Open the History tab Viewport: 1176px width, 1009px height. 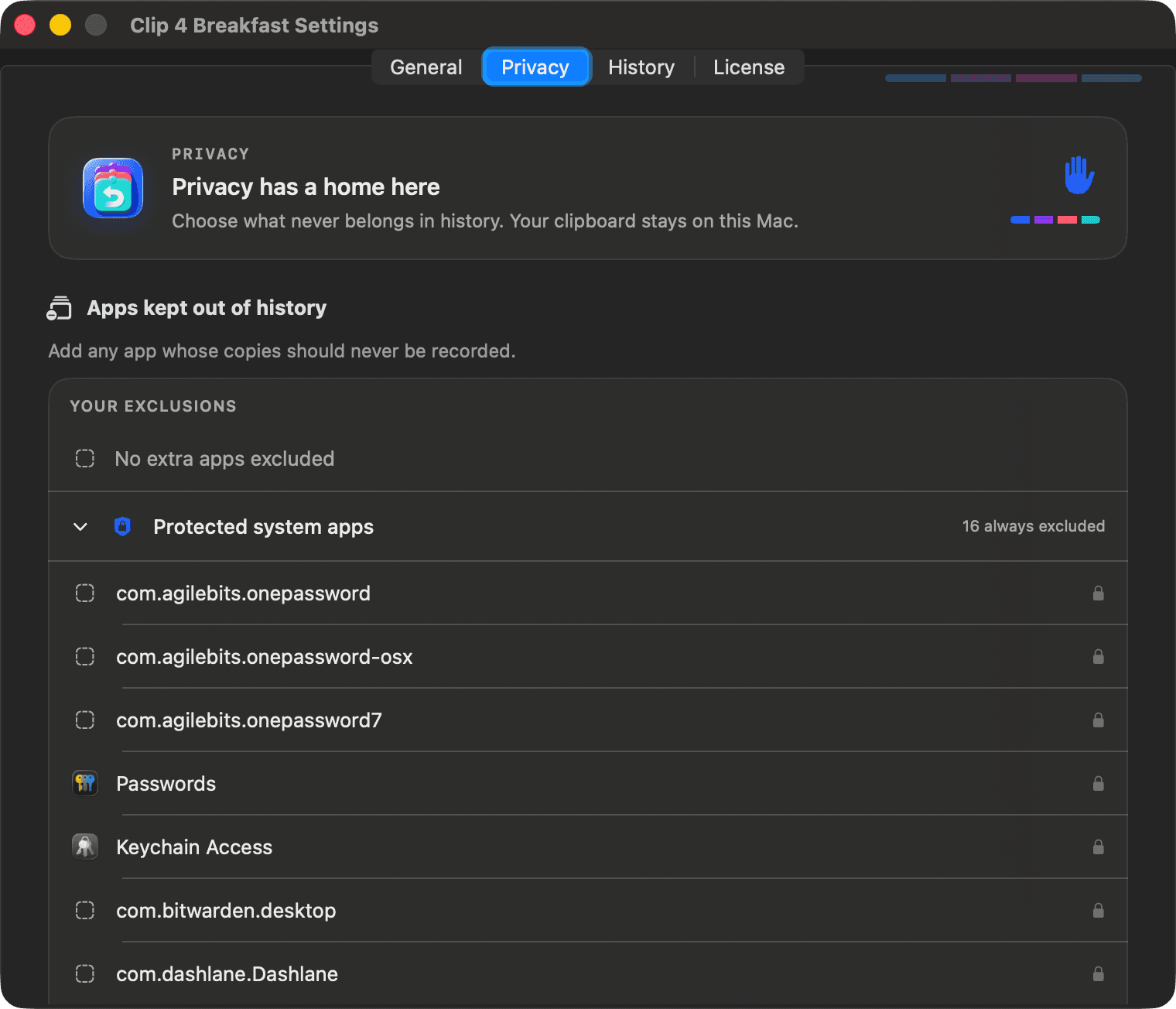coord(641,67)
